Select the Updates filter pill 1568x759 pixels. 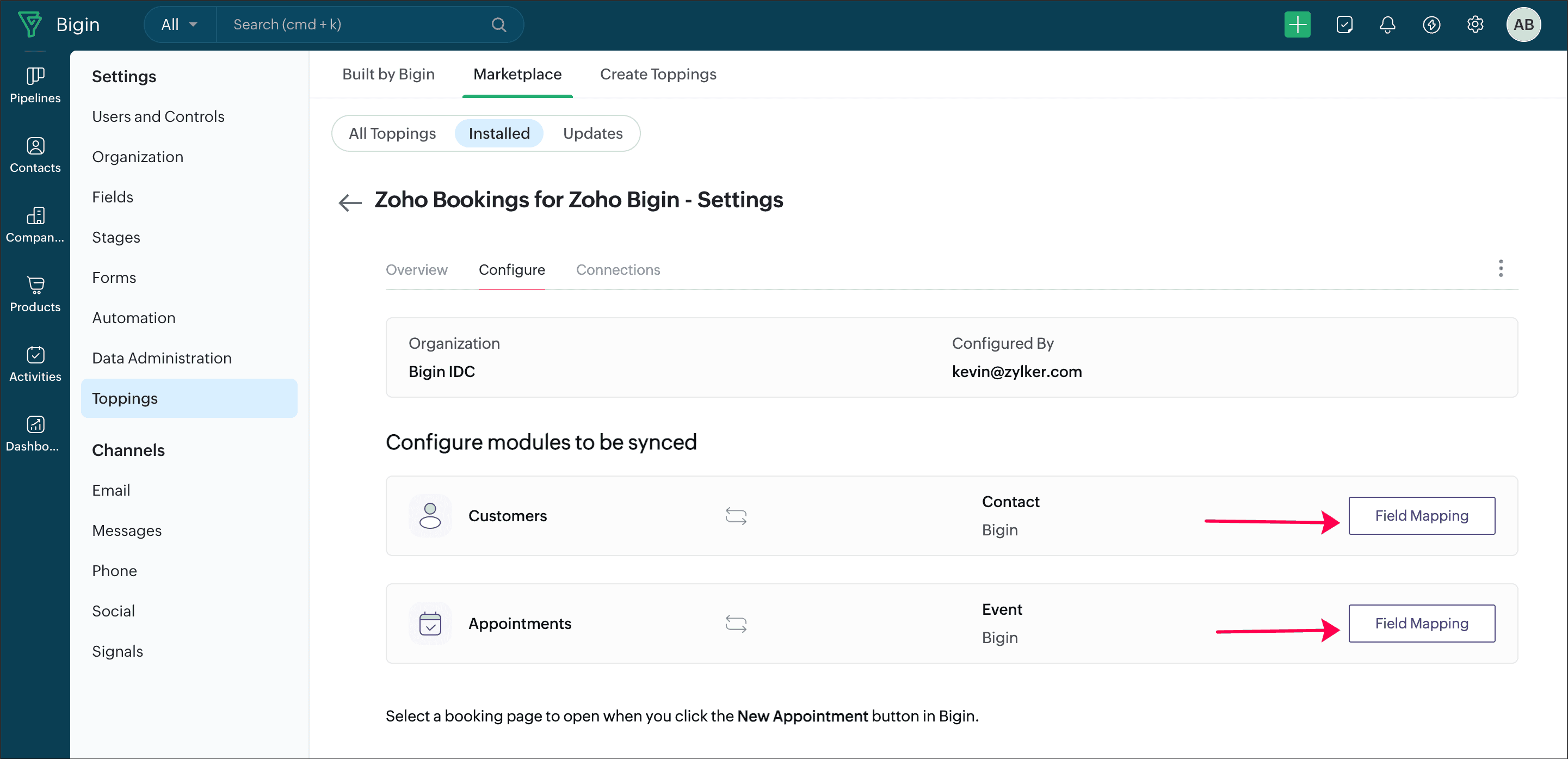point(592,133)
